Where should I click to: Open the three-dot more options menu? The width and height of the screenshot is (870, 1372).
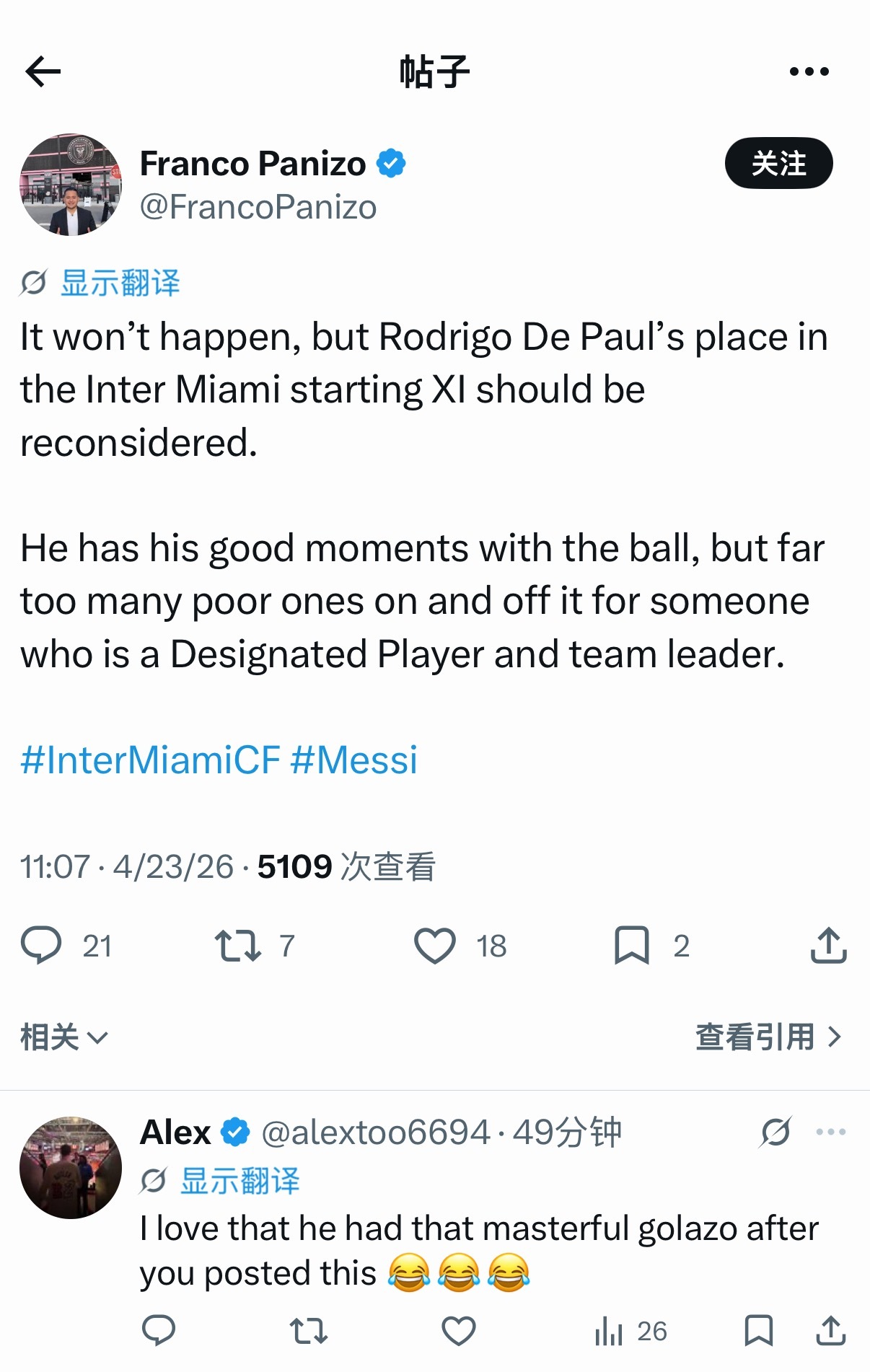[809, 71]
